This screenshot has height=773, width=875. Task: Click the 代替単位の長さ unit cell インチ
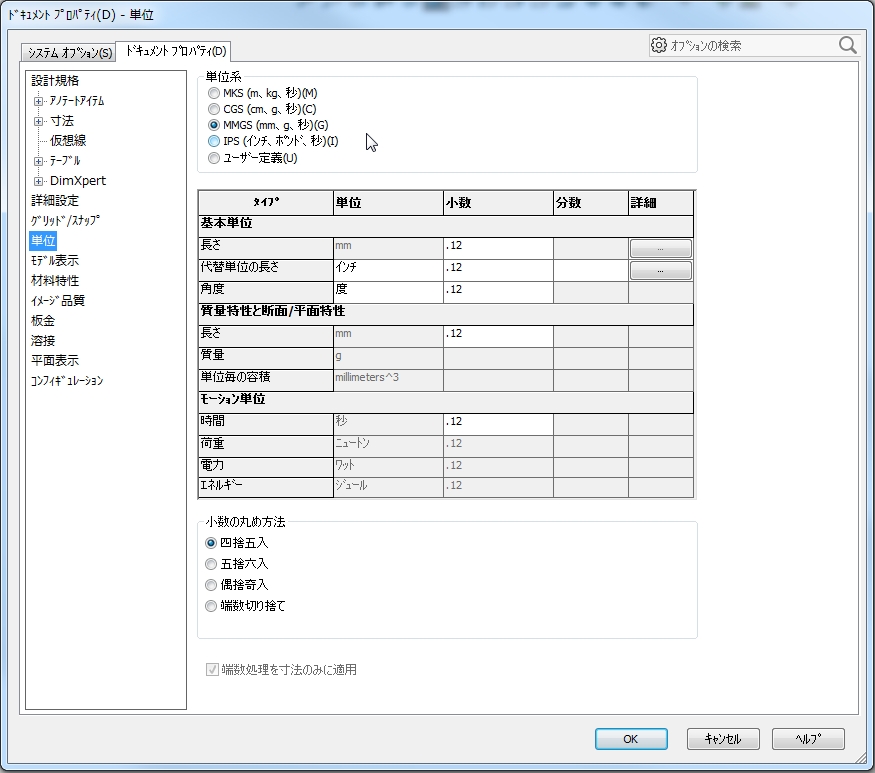pos(387,269)
